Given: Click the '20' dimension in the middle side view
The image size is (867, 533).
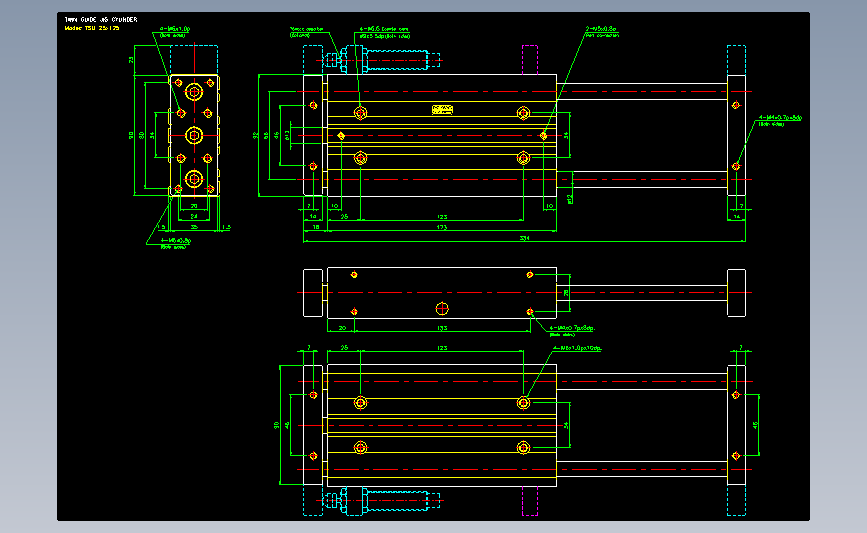Looking at the screenshot, I should pos(342,328).
